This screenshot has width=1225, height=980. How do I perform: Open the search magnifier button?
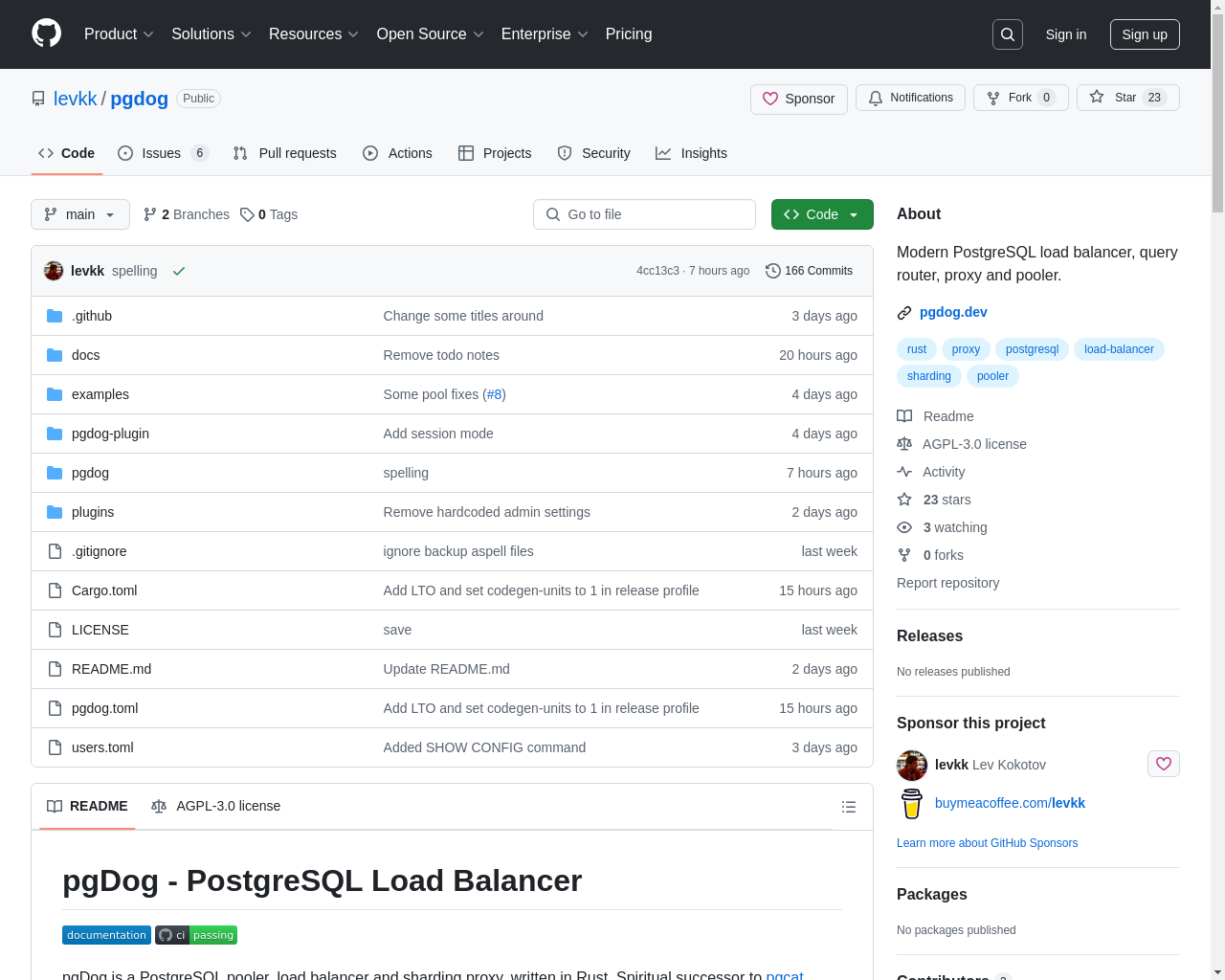coord(1008,34)
